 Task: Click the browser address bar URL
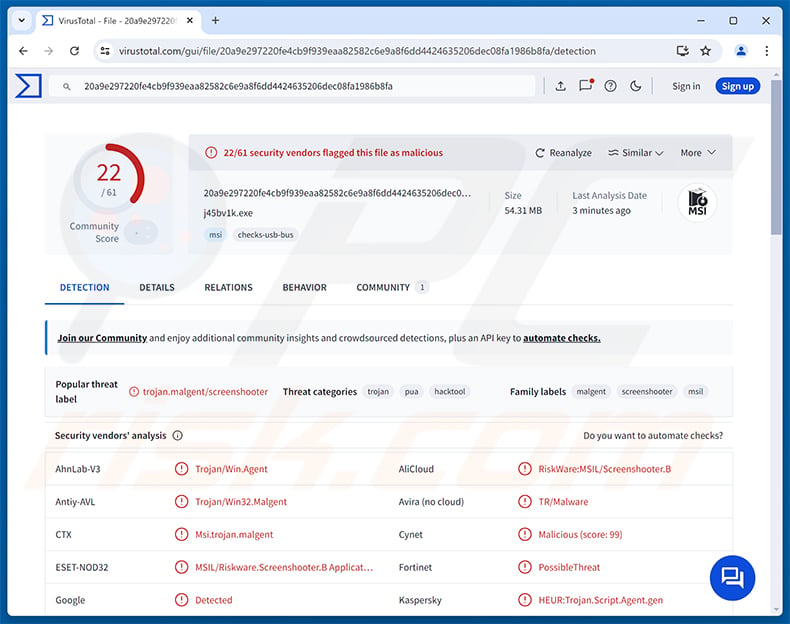pos(357,51)
